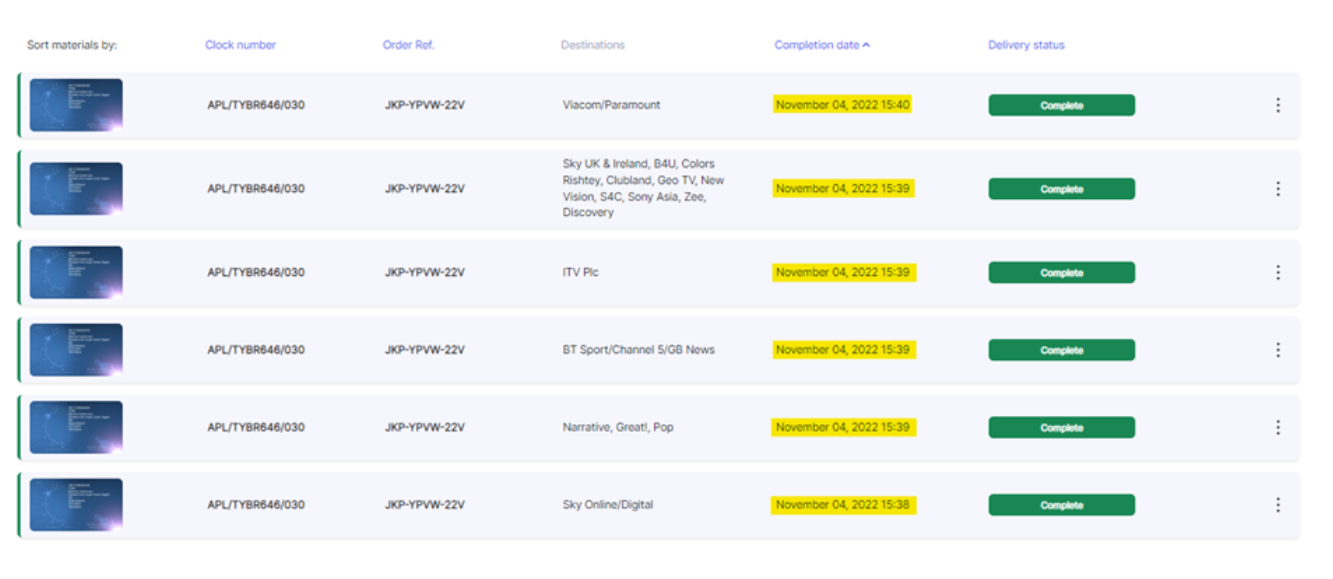Sort materials by Delivery status
Image resolution: width=1333 pixels, height=579 pixels.
click(1026, 45)
